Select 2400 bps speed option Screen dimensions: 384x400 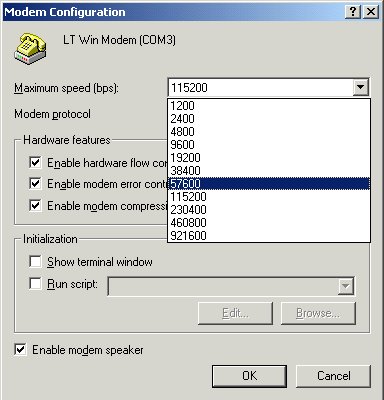coord(269,119)
